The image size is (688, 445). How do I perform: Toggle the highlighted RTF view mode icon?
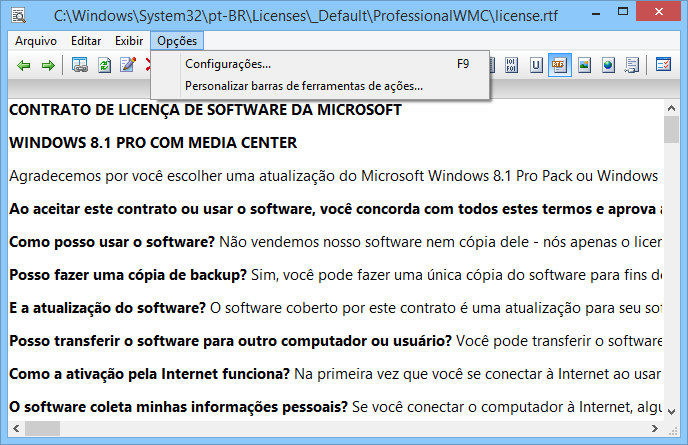[x=559, y=65]
